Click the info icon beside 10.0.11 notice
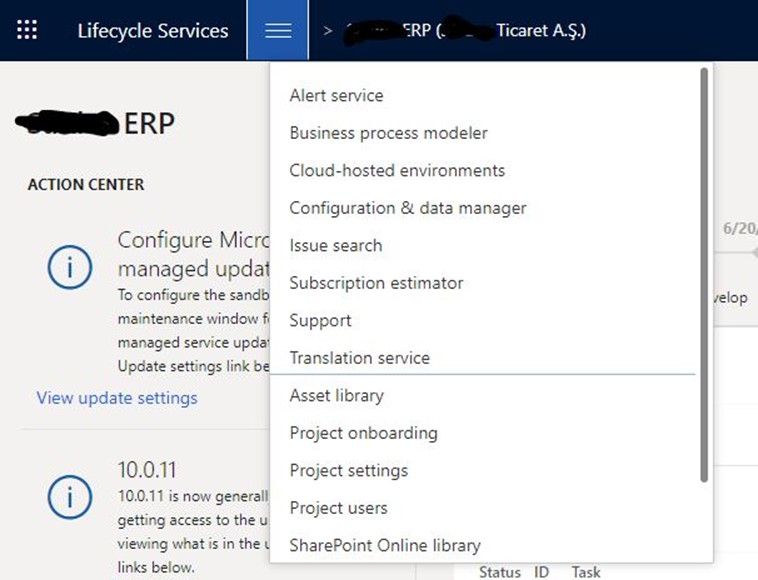 [70, 497]
